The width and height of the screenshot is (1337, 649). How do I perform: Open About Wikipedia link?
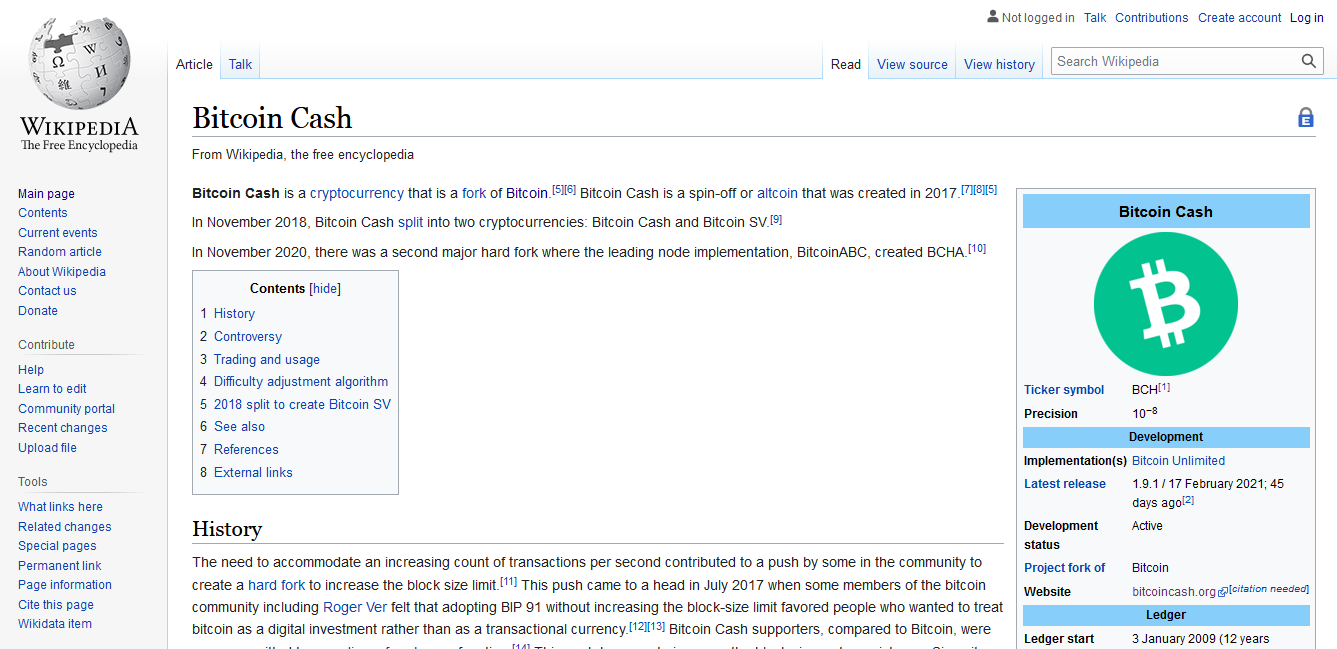click(62, 272)
